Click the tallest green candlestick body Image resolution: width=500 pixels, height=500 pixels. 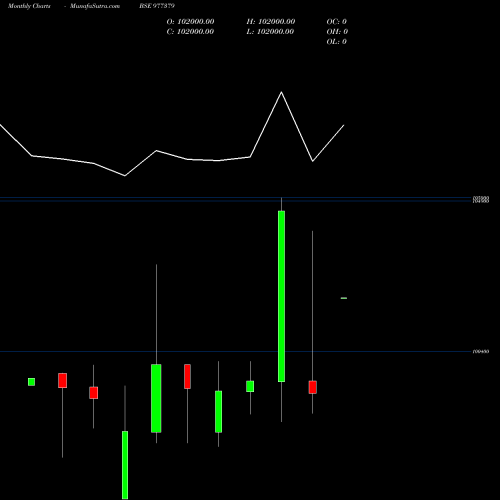click(x=281, y=296)
